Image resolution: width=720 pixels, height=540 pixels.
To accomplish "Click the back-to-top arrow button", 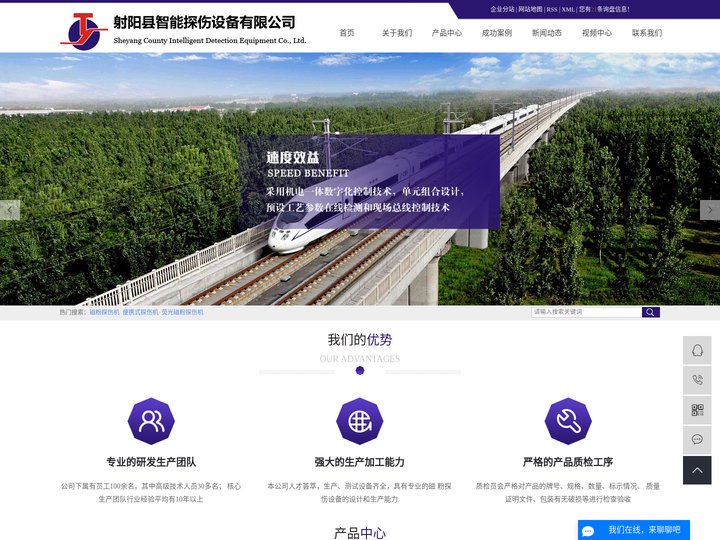I will 697,470.
